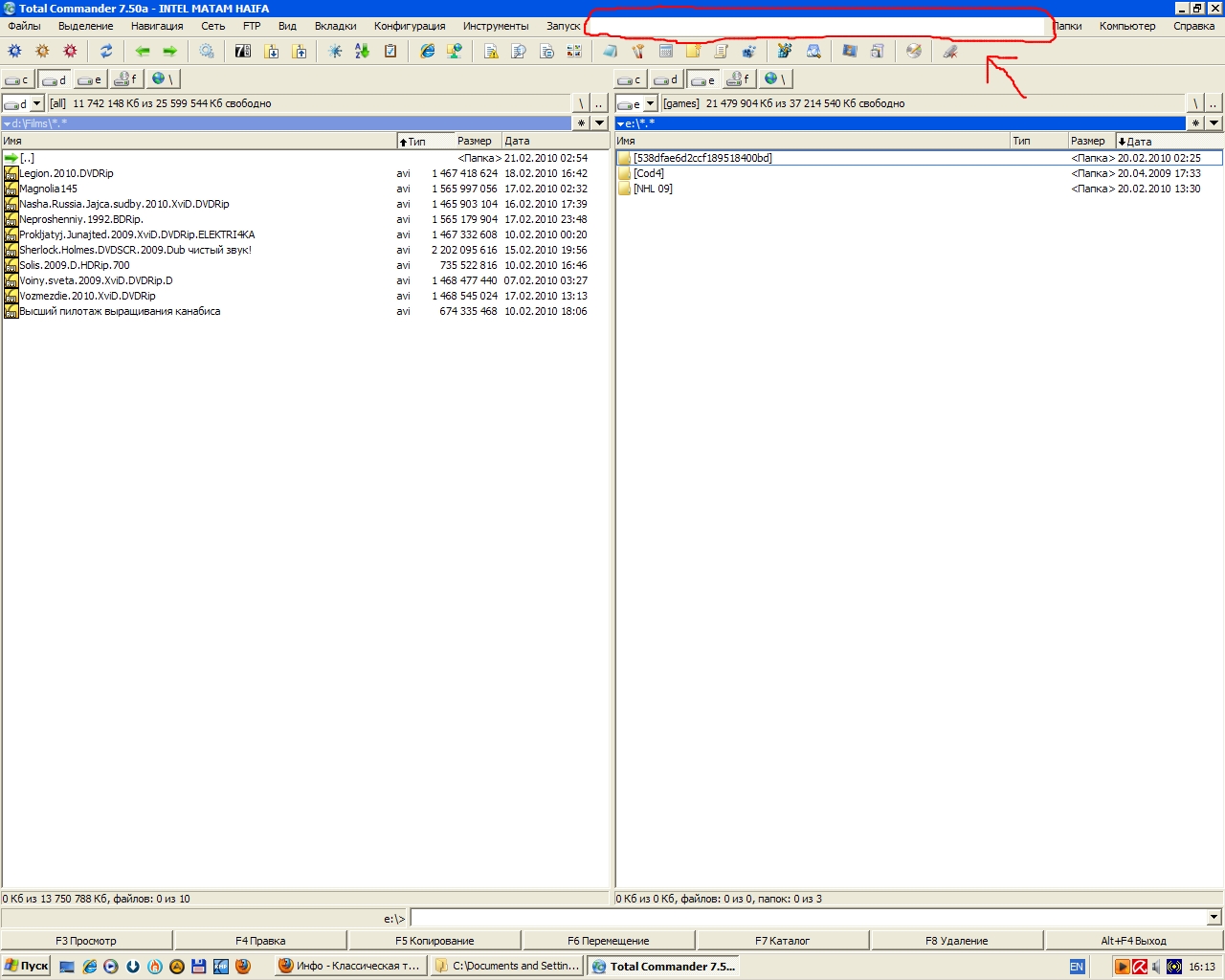Click the green forward arrow in toolbar

[169, 52]
